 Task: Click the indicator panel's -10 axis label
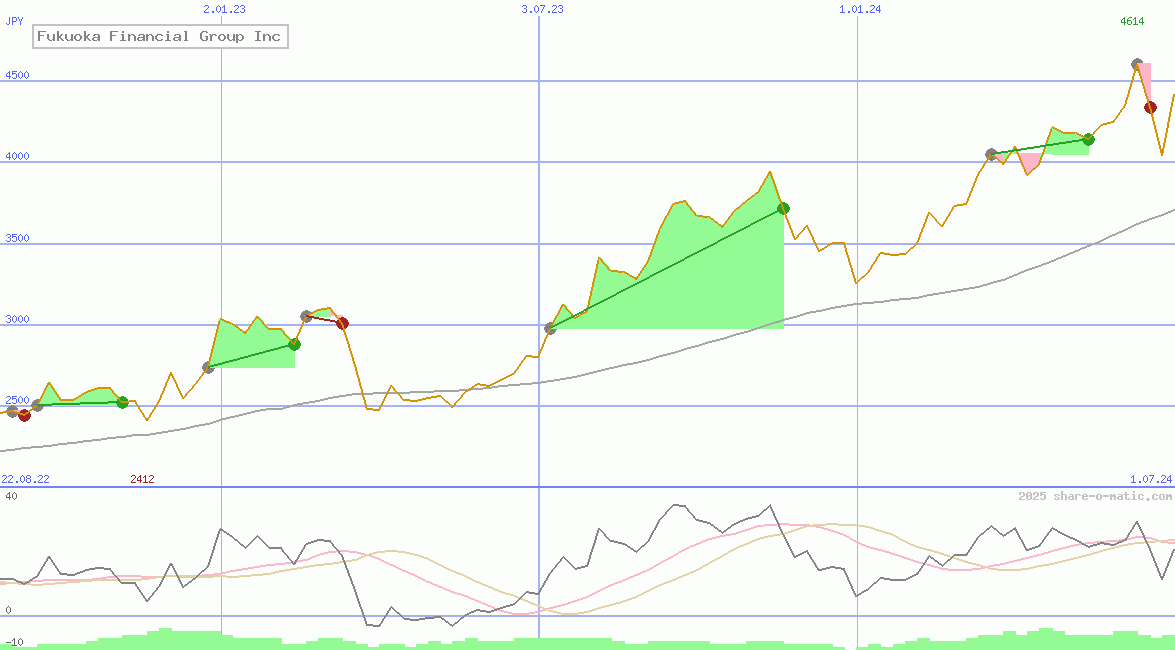point(13,643)
